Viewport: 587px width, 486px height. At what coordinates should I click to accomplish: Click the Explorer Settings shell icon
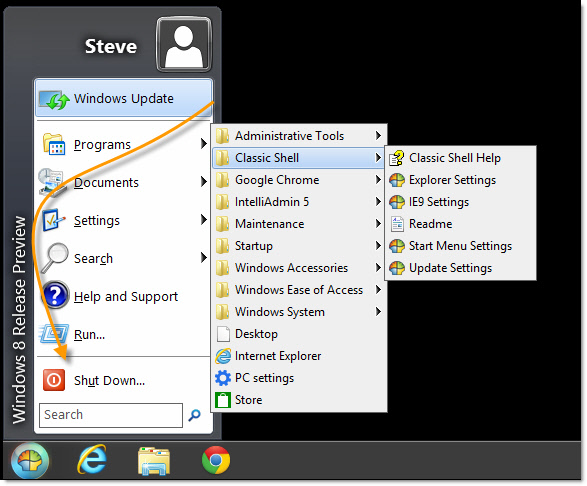[x=397, y=180]
